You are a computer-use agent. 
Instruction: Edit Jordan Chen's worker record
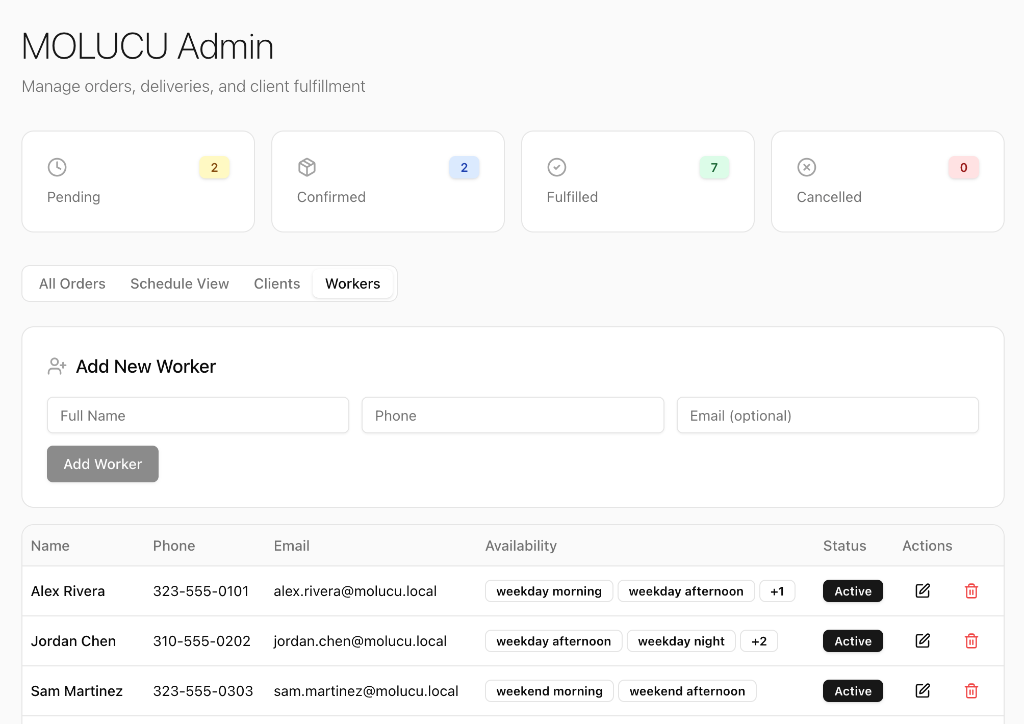pyautogui.click(x=922, y=641)
